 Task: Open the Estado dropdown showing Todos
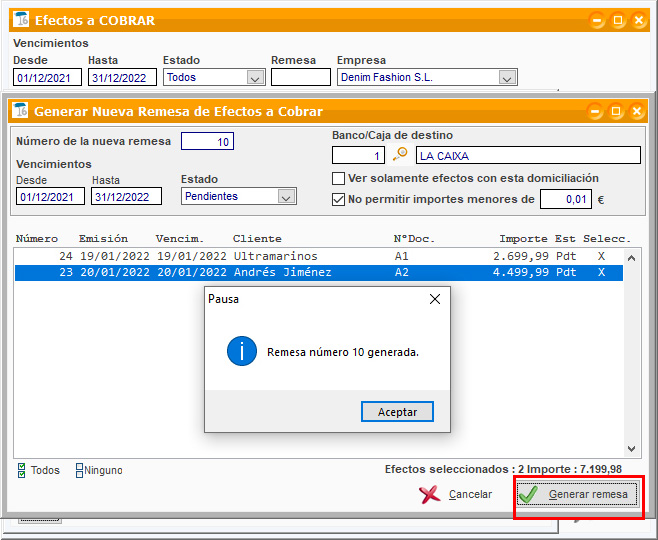(254, 77)
